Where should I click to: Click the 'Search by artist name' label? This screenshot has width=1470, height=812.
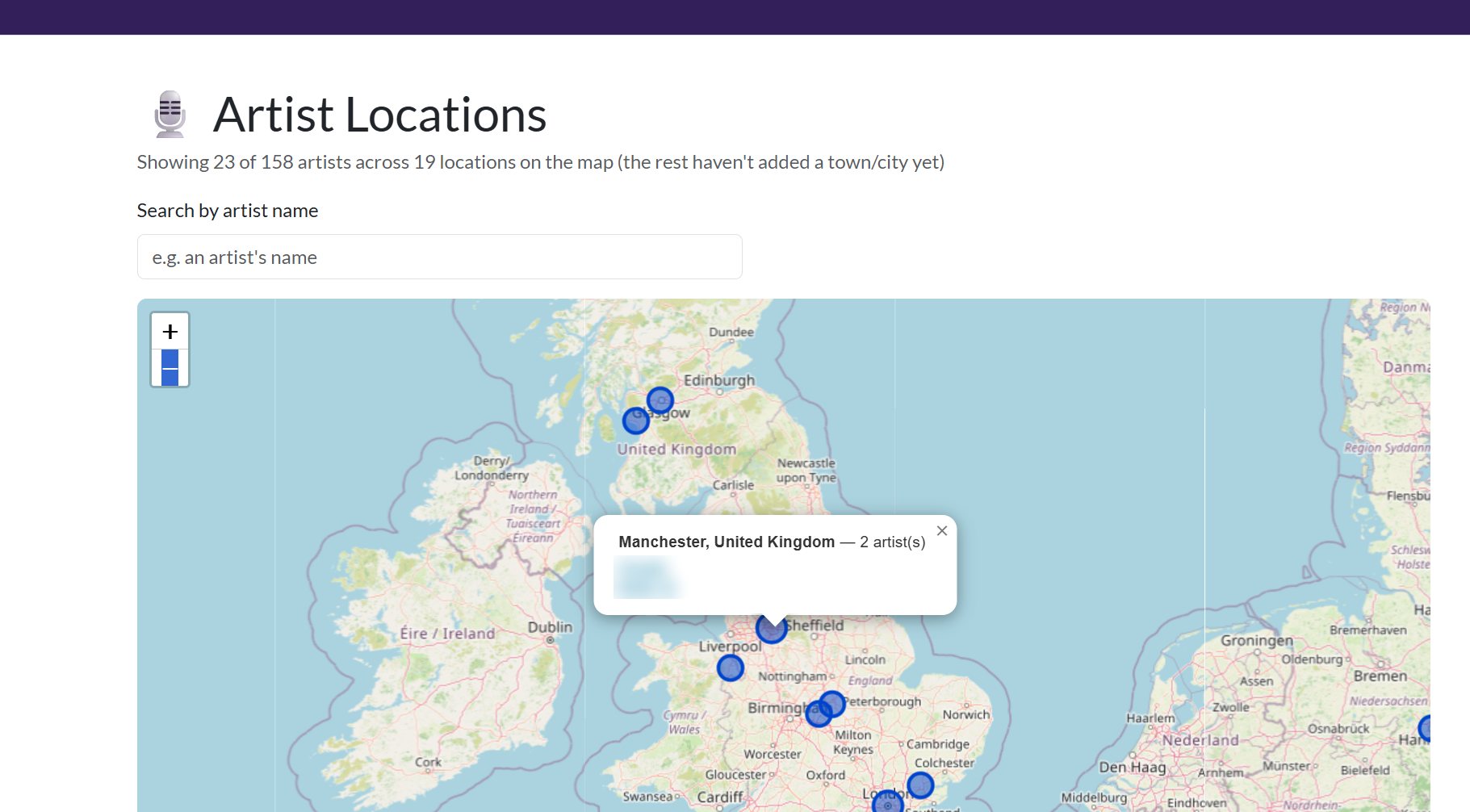[228, 211]
